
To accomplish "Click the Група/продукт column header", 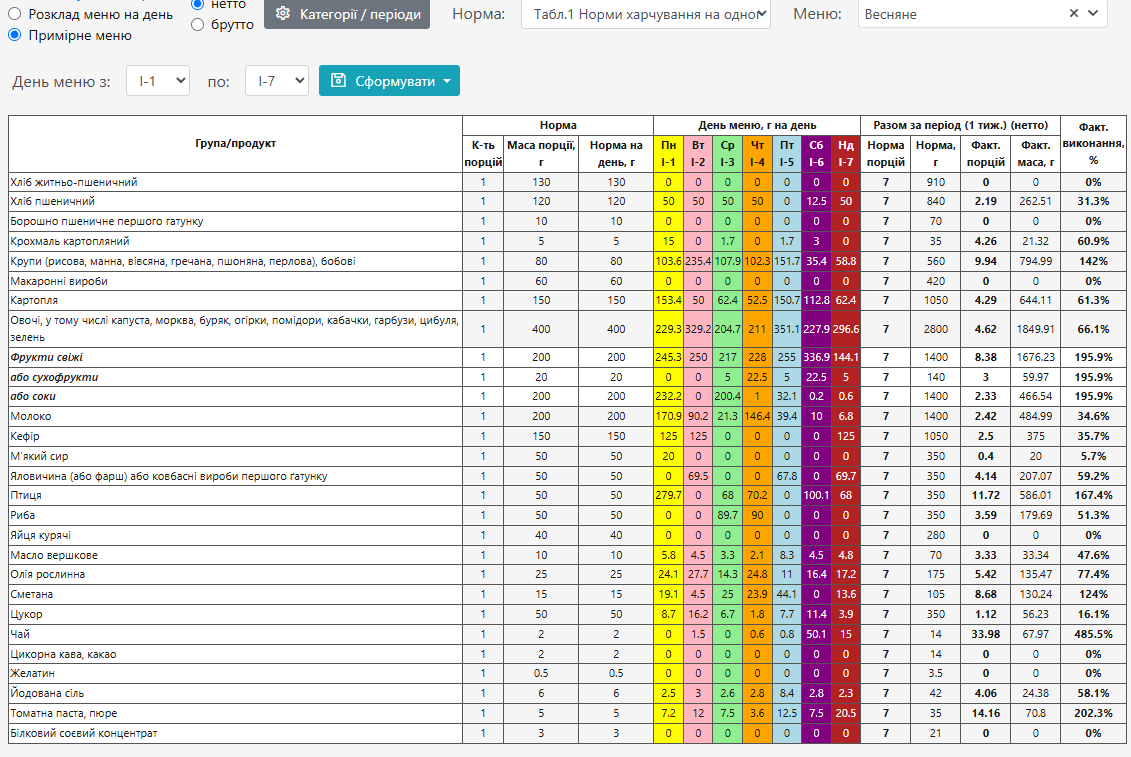I will click(235, 144).
